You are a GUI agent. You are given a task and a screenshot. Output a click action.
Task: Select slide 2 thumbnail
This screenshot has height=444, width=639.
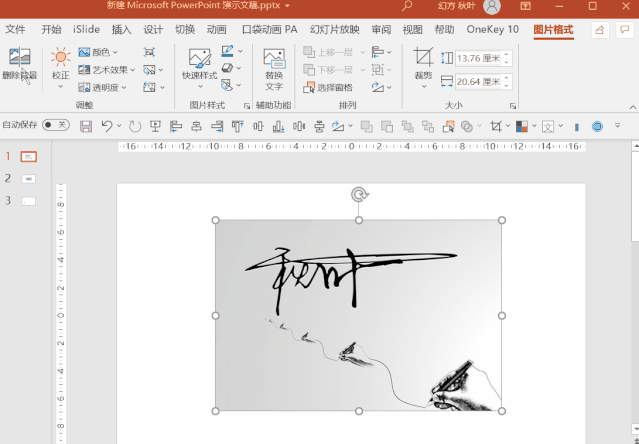tap(28, 178)
